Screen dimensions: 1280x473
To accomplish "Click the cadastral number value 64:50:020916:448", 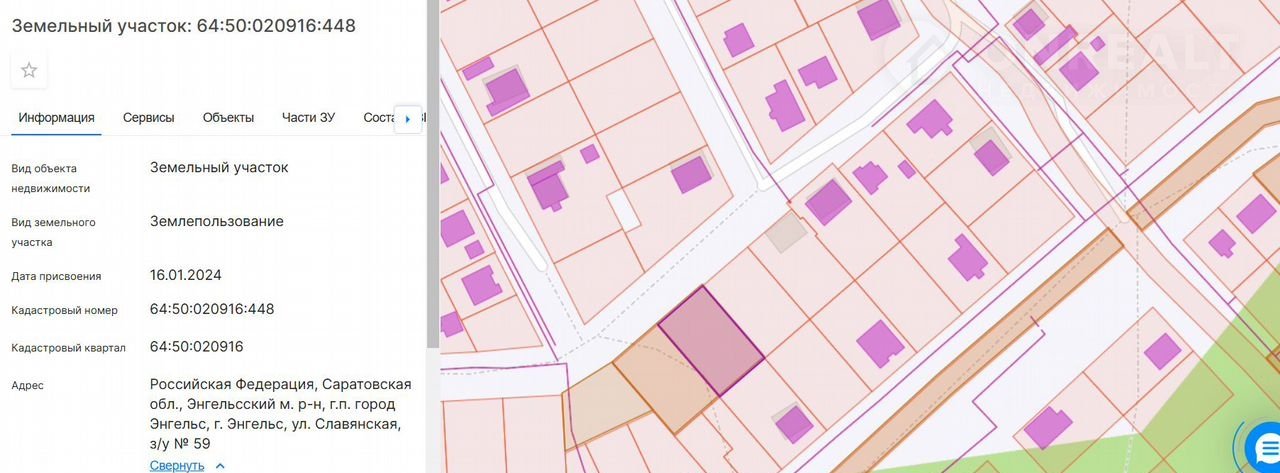I will tap(212, 309).
